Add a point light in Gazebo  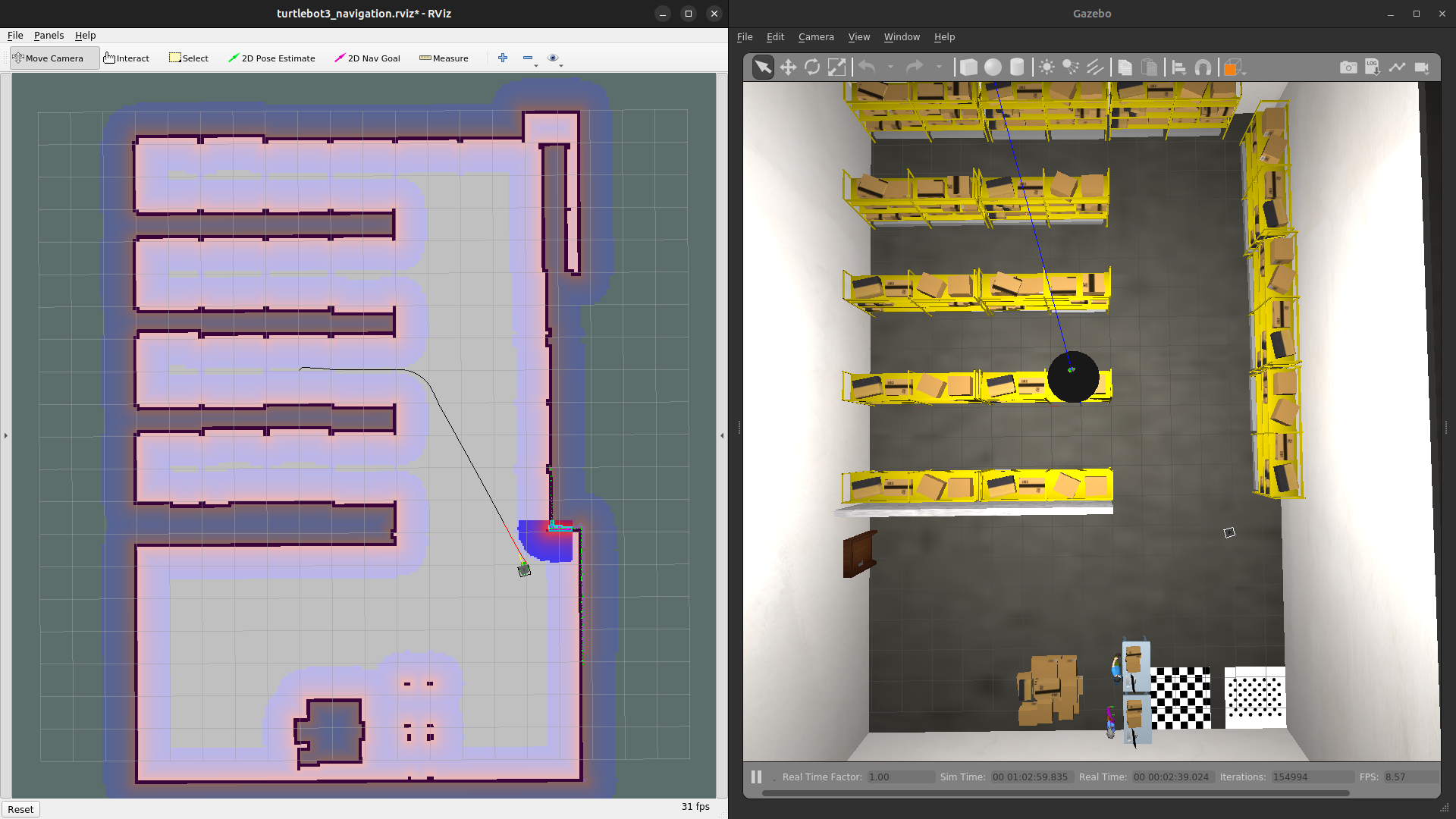1046,67
